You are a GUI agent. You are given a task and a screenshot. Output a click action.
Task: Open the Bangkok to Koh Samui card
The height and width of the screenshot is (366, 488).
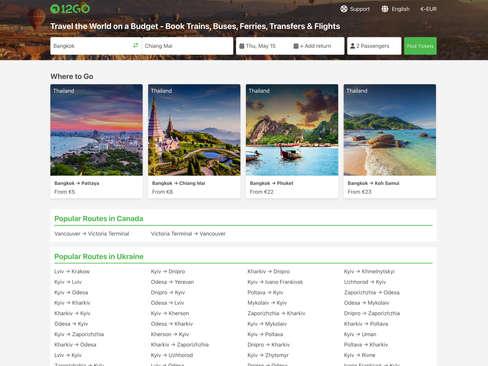pos(390,141)
